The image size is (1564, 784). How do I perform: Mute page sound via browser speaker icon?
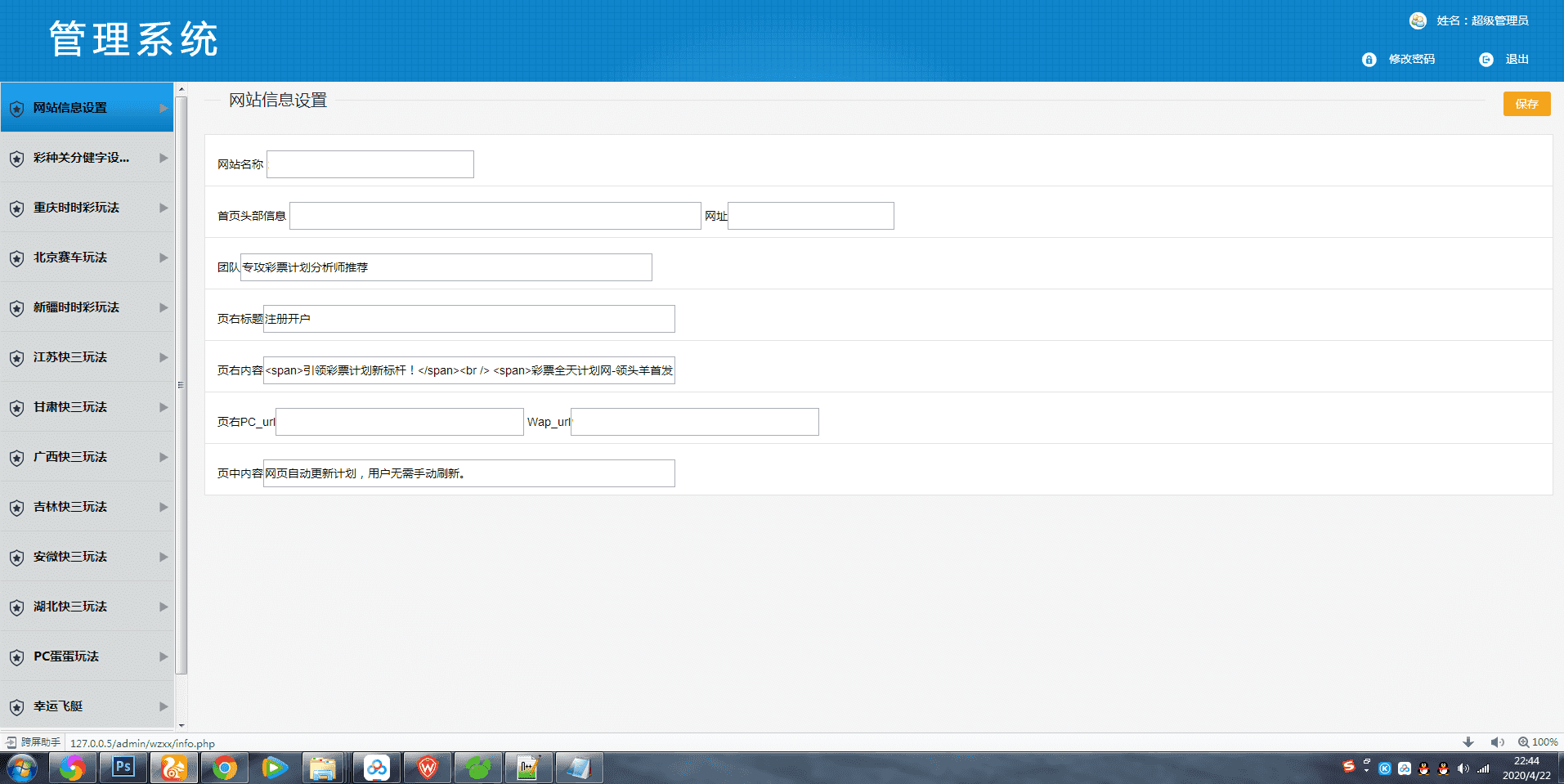[x=1497, y=742]
